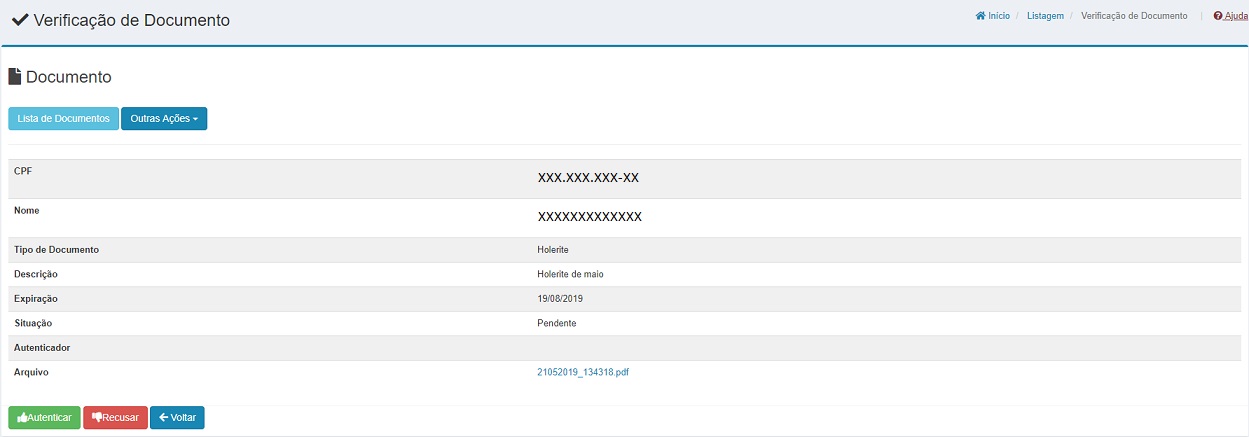Image resolution: width=1249 pixels, height=437 pixels.
Task: Click the Situação label
Action: coord(33,323)
